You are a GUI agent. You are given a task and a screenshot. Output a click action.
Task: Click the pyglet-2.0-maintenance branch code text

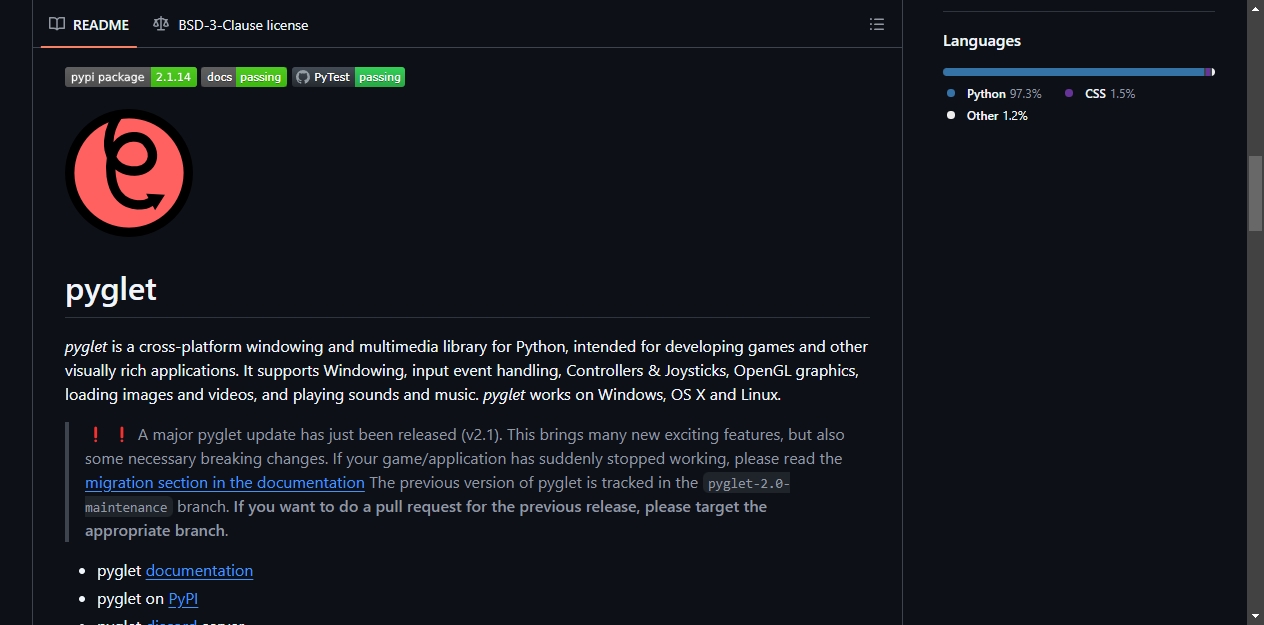[746, 483]
